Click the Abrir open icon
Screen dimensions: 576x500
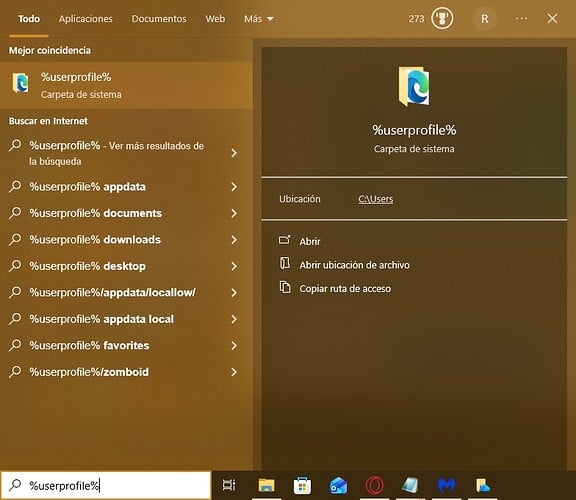pyautogui.click(x=285, y=240)
